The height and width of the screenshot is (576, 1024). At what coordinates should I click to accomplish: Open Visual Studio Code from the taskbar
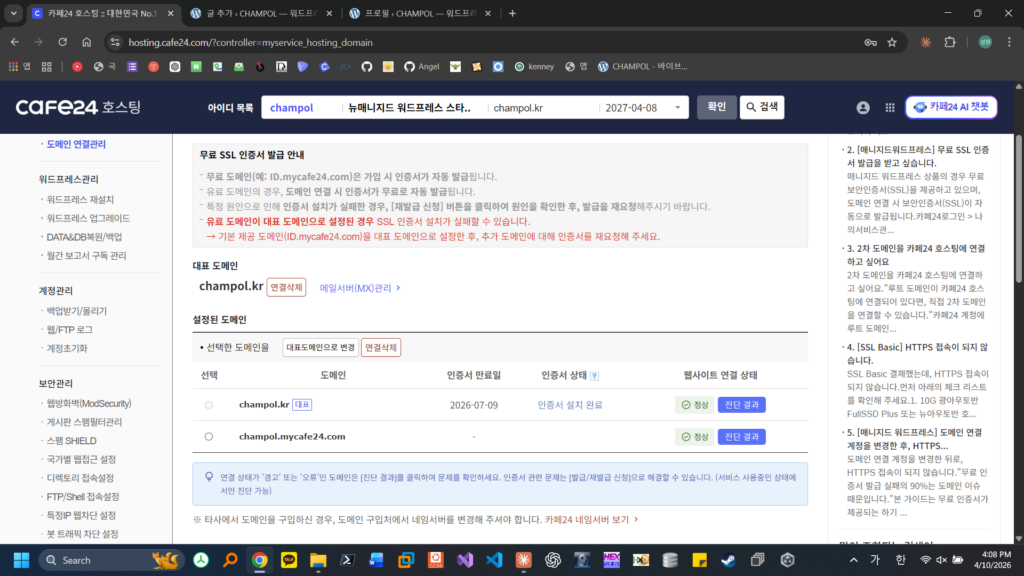[494, 560]
